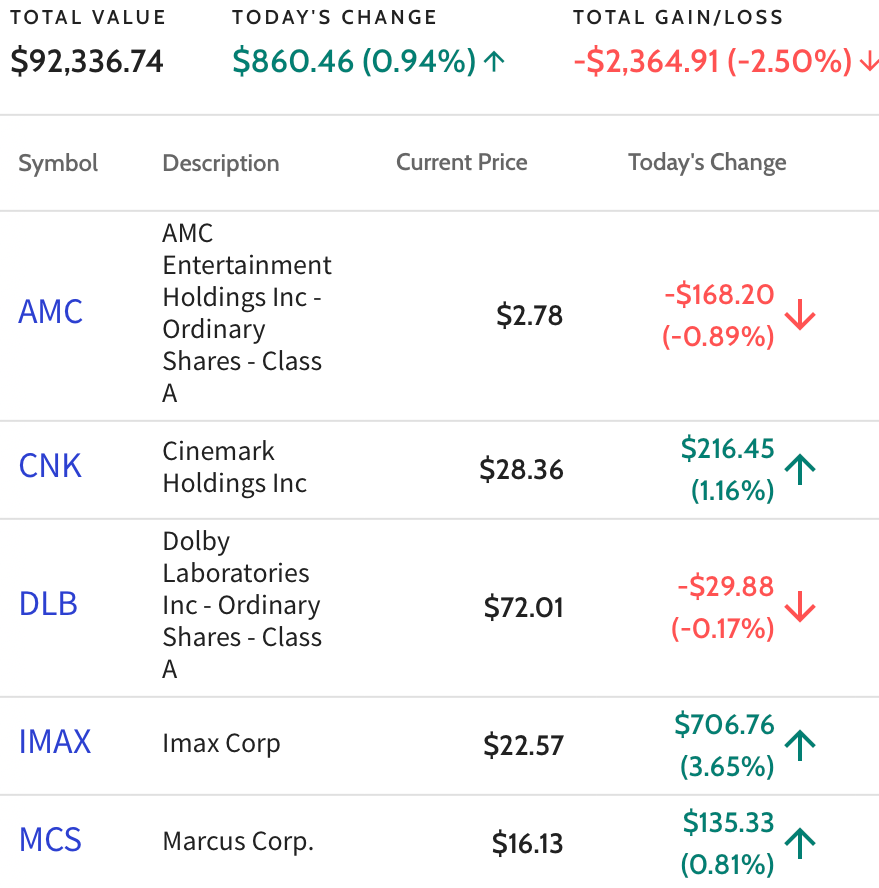This screenshot has width=879, height=888.
Task: Open the AMC ticker symbol link
Action: 50,311
